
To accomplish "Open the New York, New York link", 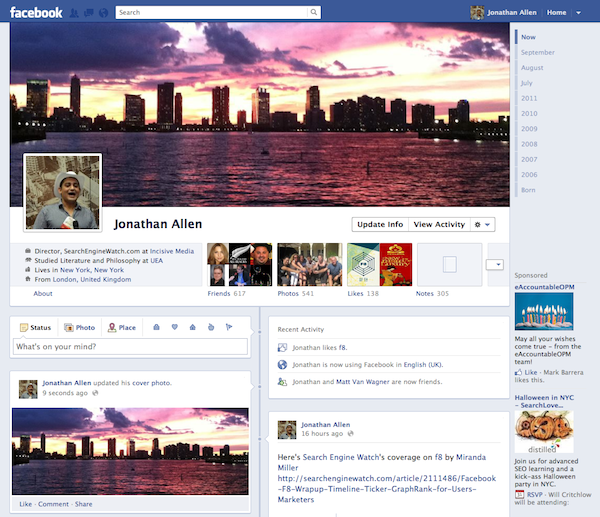I will (92, 270).
